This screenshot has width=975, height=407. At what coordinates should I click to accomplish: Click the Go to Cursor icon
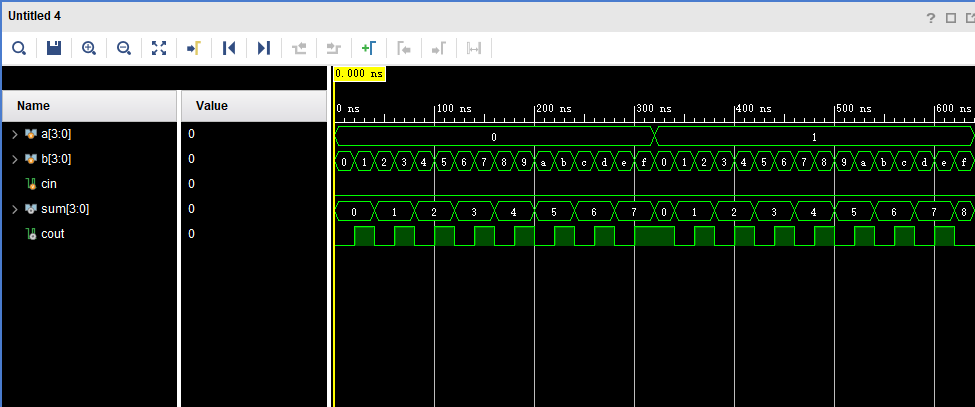(194, 48)
